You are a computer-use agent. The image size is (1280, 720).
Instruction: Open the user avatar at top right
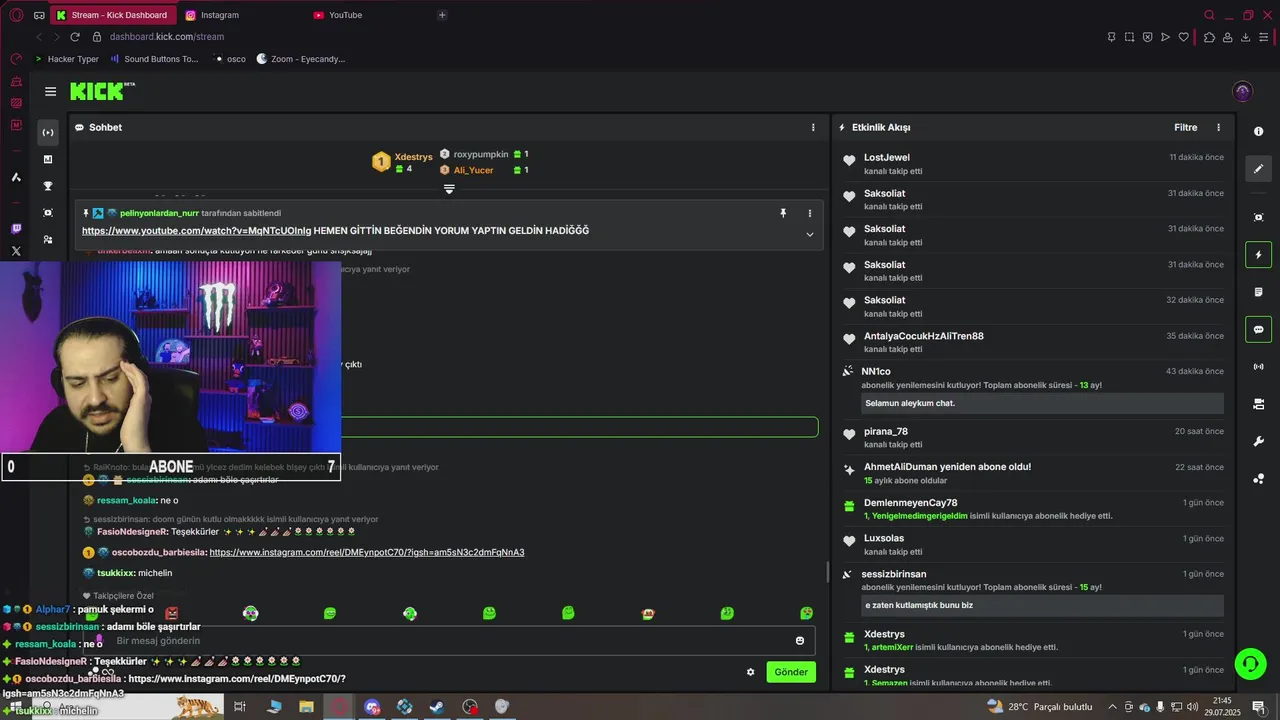click(1243, 91)
